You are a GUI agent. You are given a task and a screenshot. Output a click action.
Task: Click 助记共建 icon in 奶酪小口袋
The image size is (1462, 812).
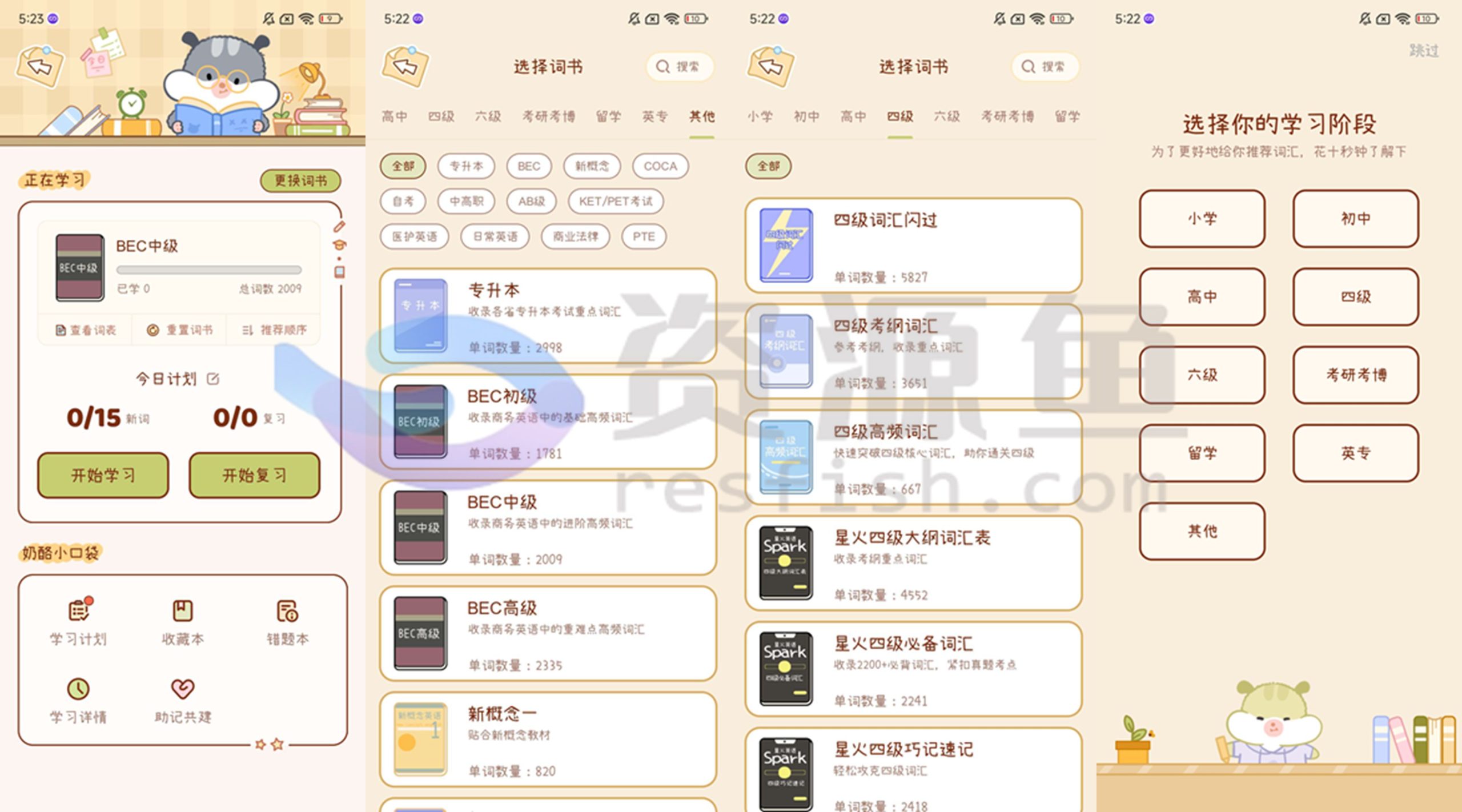click(x=185, y=690)
